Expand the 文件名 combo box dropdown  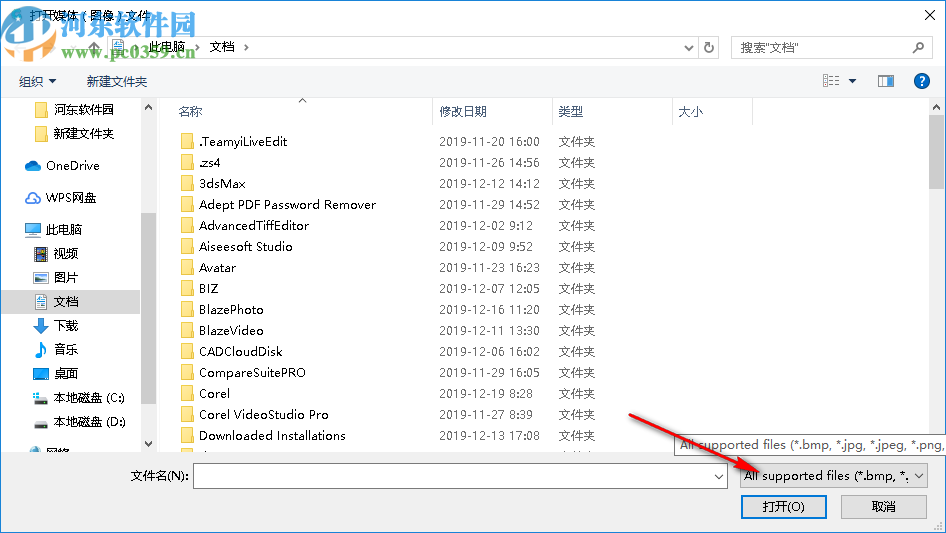(719, 476)
